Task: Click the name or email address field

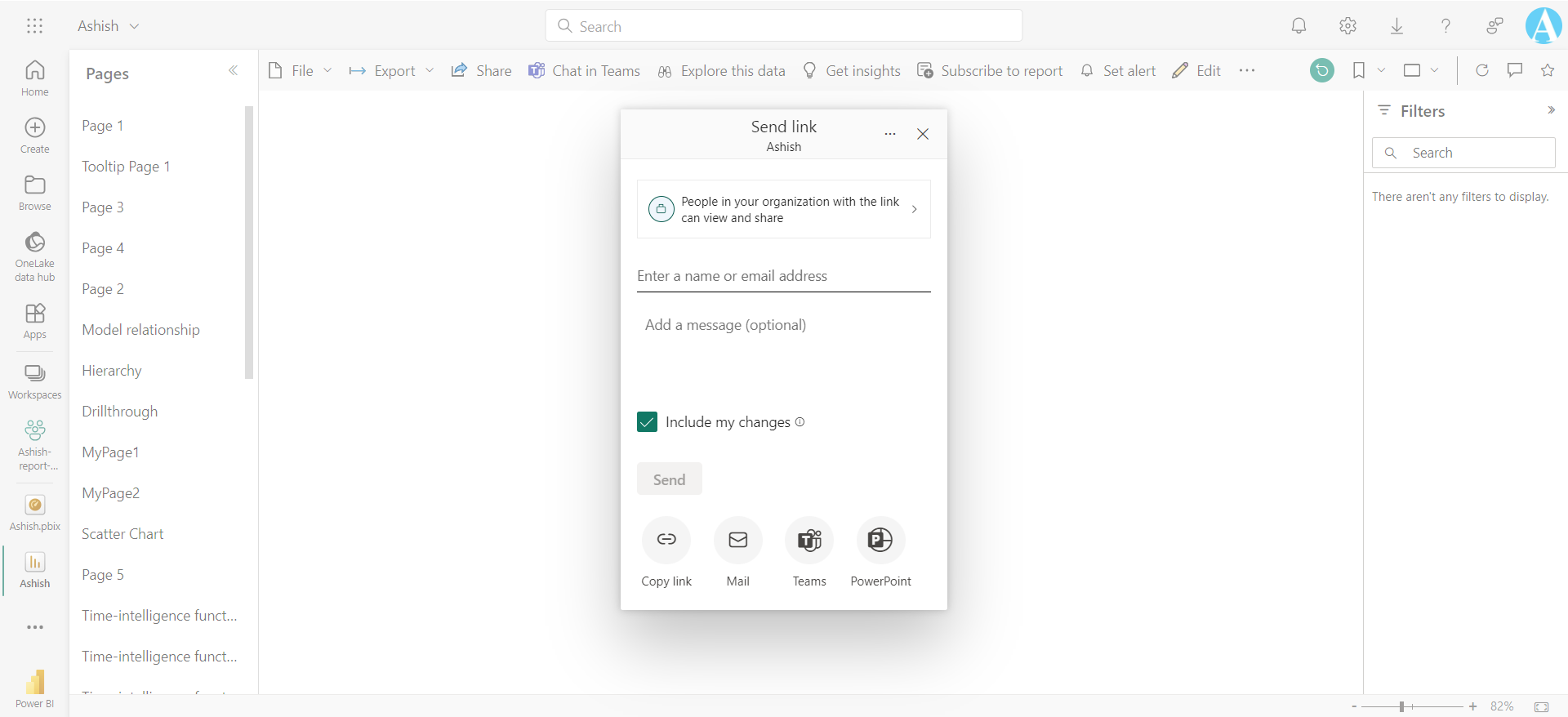Action: 783,276
